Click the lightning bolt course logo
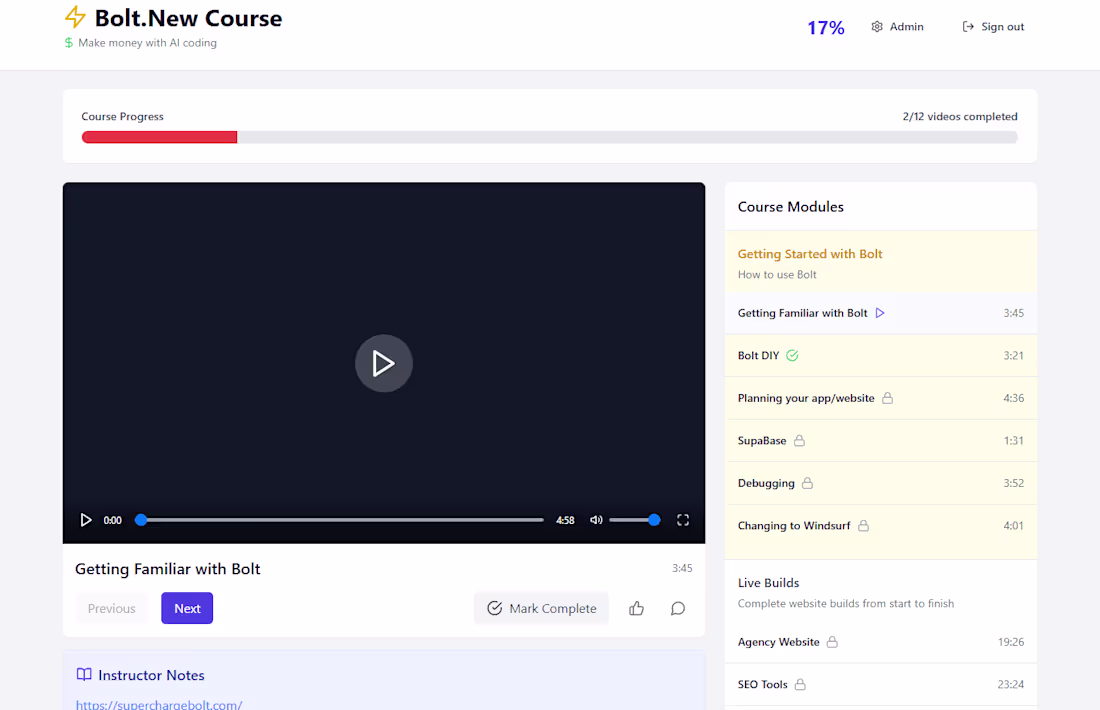The width and height of the screenshot is (1100, 710). point(75,17)
